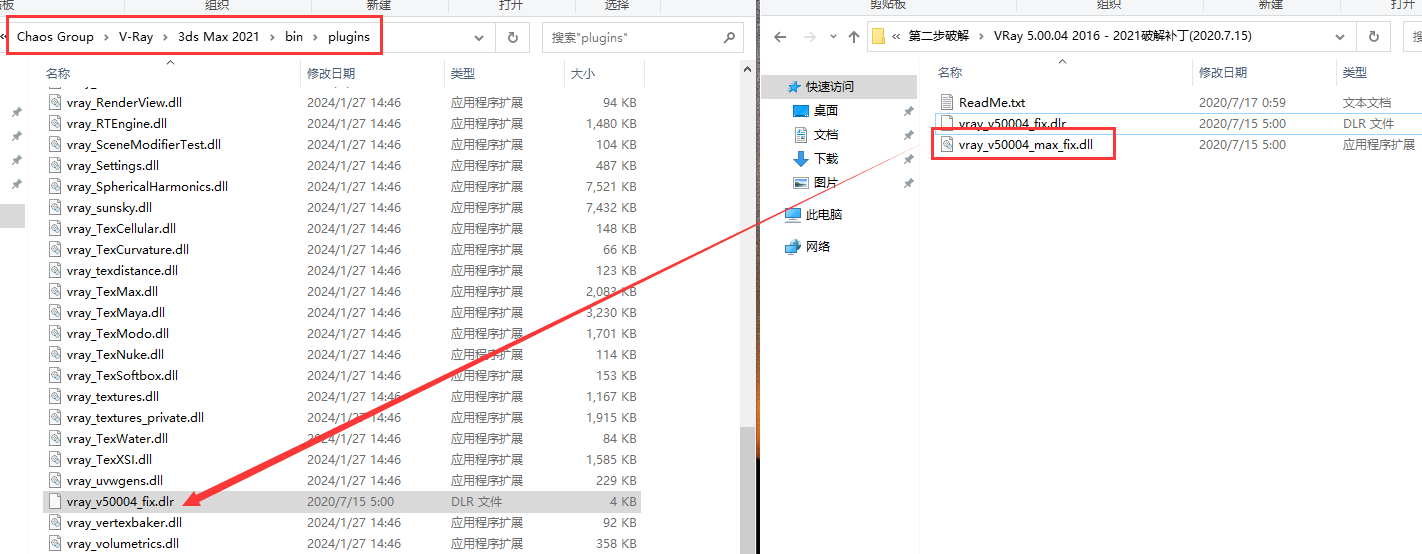Image resolution: width=1422 pixels, height=554 pixels.
Task: Select vray_SphericalHarmonics.dll file
Action: pyautogui.click(x=342, y=186)
